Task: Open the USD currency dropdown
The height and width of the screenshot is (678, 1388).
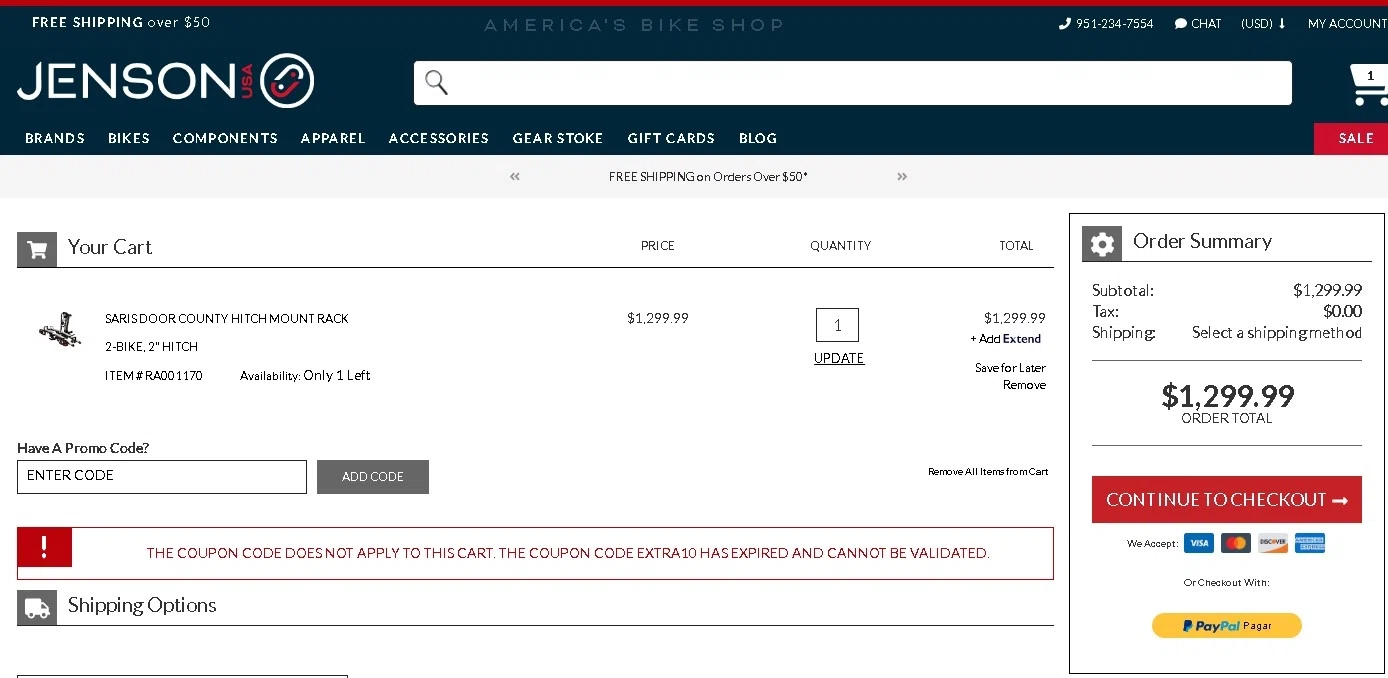Action: [1263, 24]
